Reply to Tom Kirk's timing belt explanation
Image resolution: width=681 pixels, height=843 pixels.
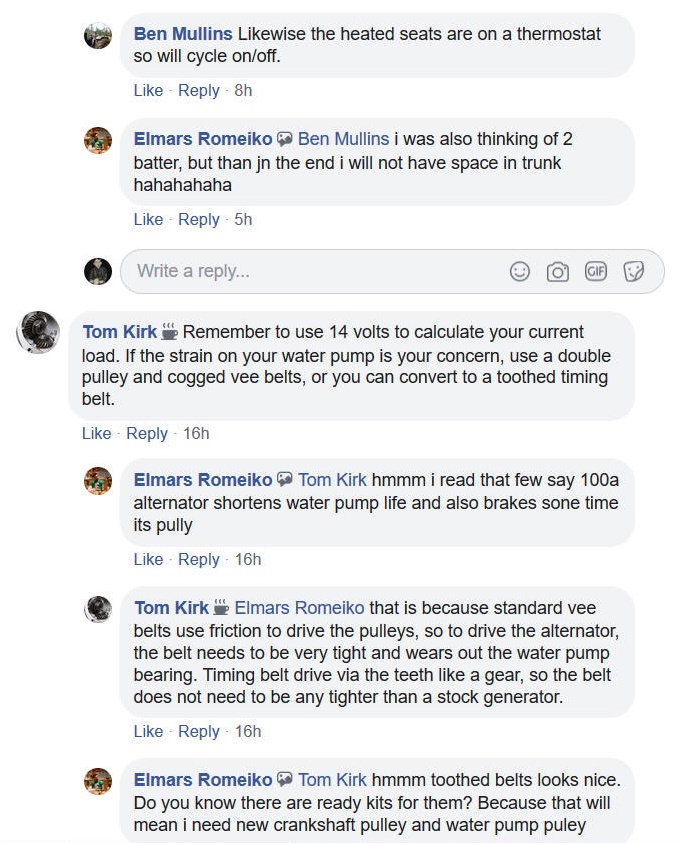[x=198, y=731]
